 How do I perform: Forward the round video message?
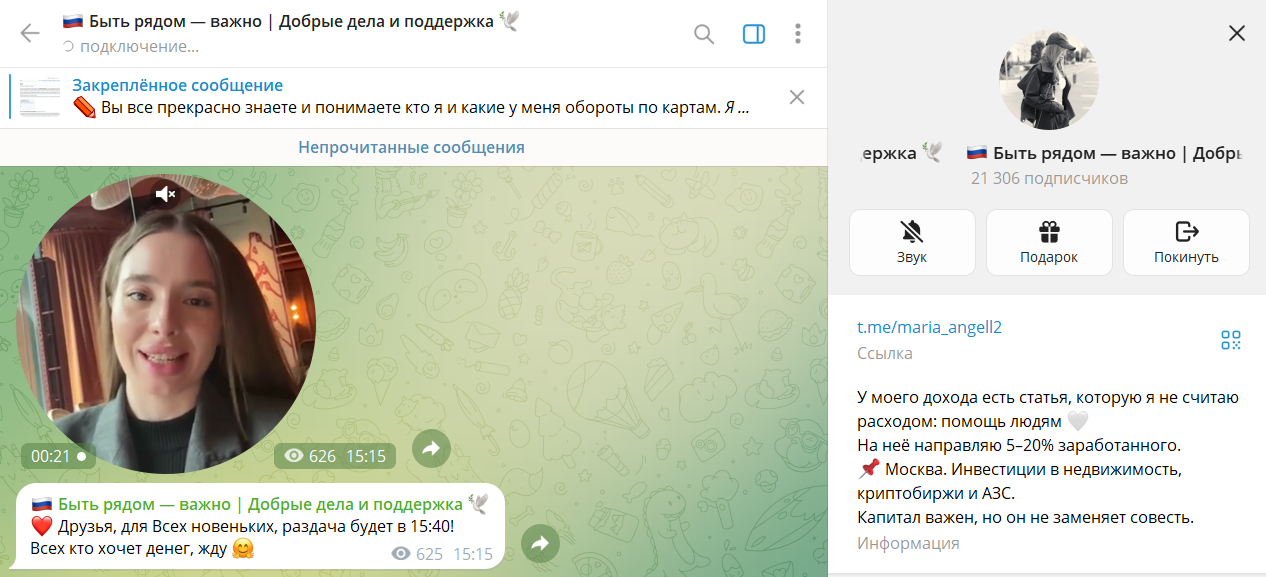(431, 449)
